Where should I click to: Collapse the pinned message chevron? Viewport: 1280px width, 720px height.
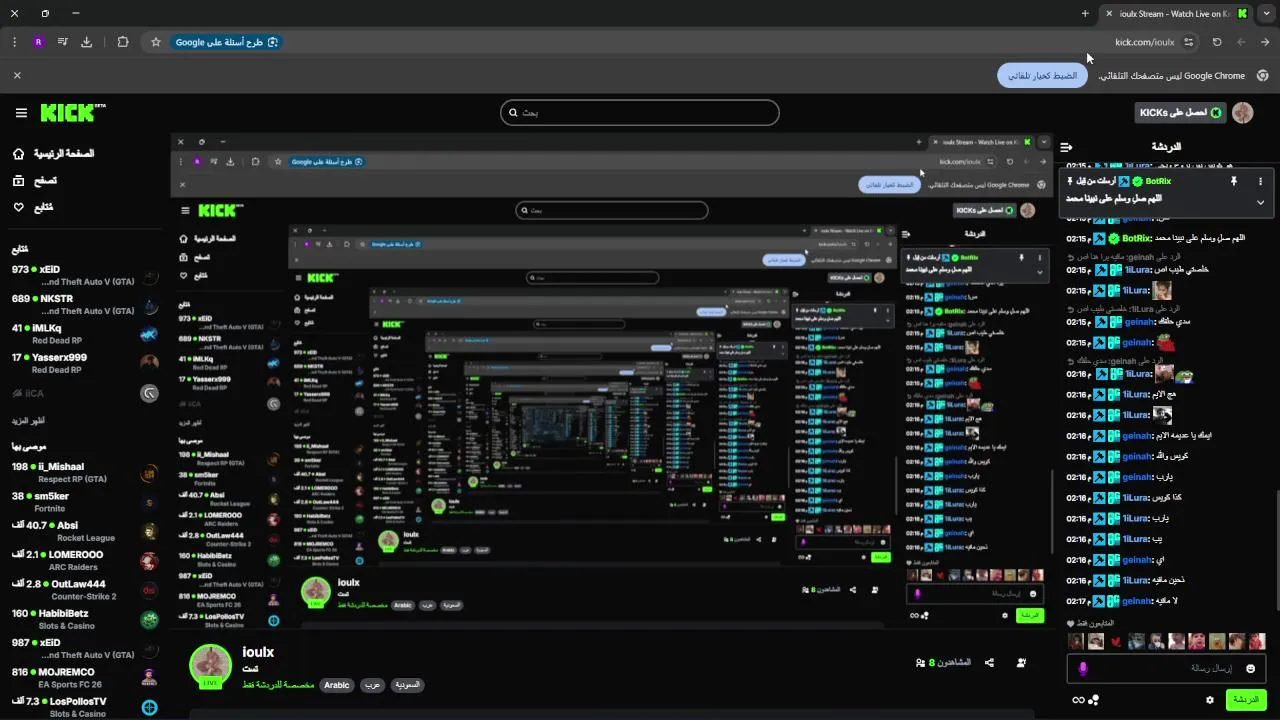[x=1260, y=202]
